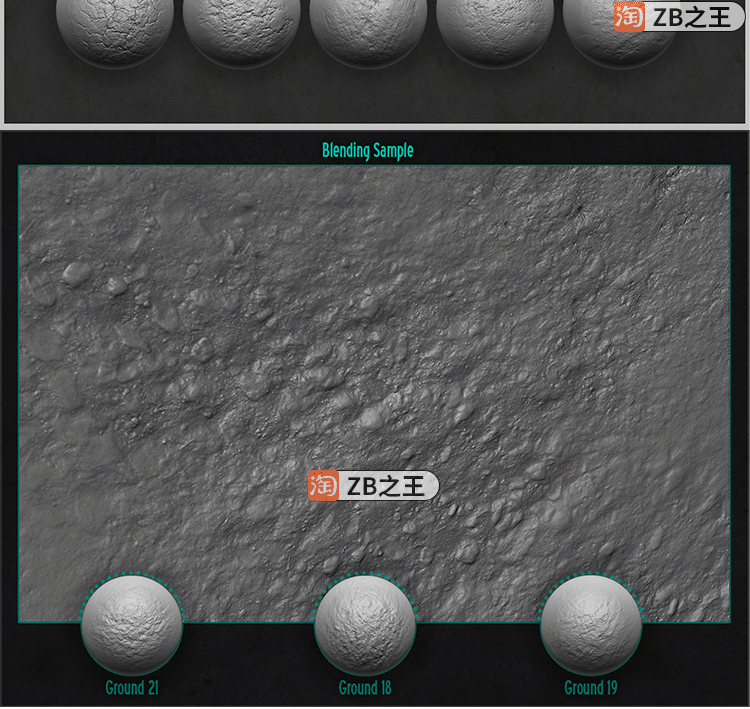Click the large blended ground texture preview
Image resolution: width=750 pixels, height=709 pixels.
pyautogui.click(x=374, y=393)
